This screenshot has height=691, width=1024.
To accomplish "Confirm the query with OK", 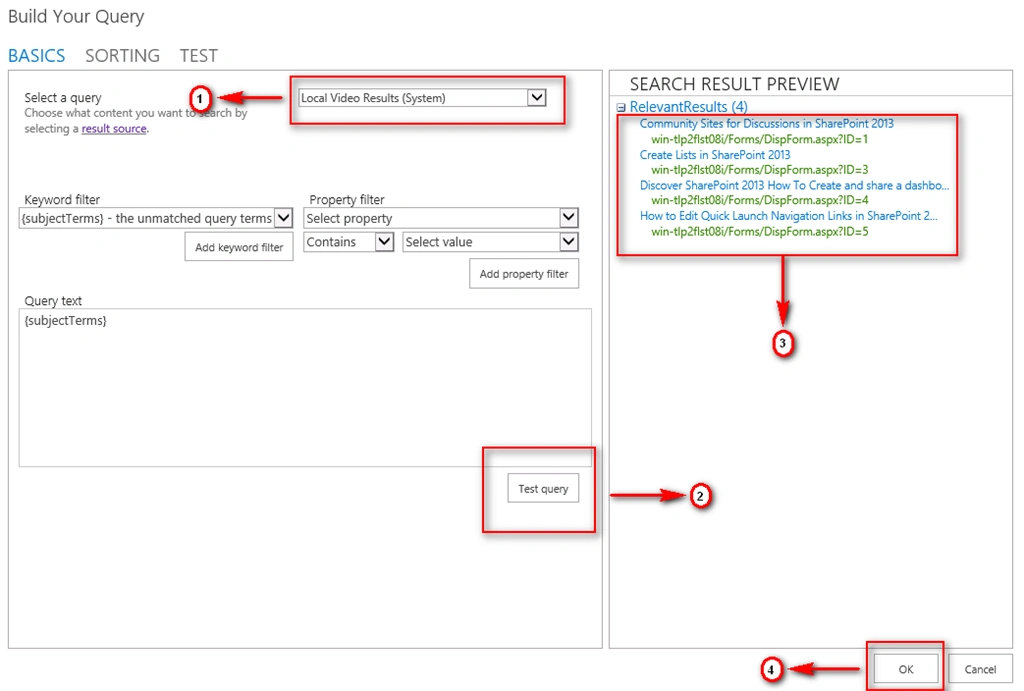I will [906, 669].
